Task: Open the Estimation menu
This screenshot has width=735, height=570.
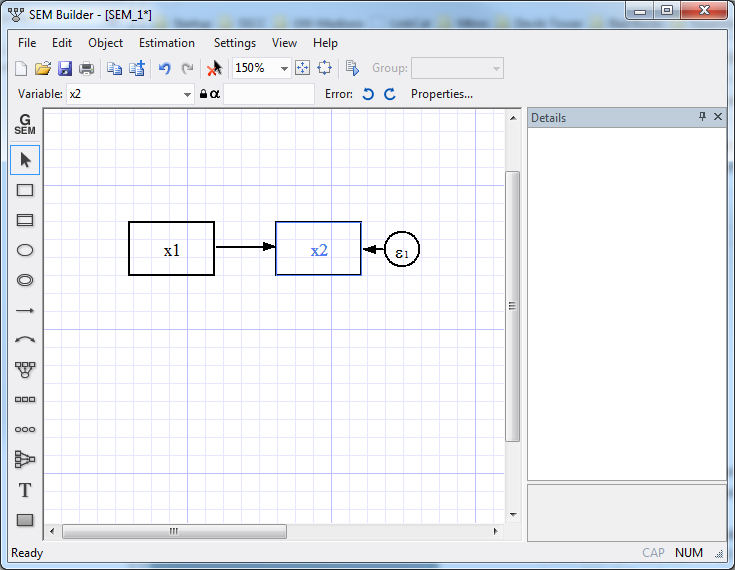Action: [x=167, y=43]
